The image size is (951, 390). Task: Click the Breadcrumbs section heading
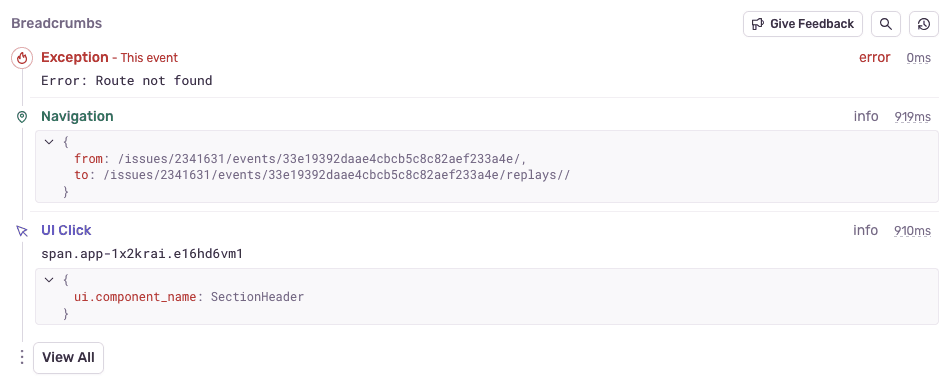point(56,24)
